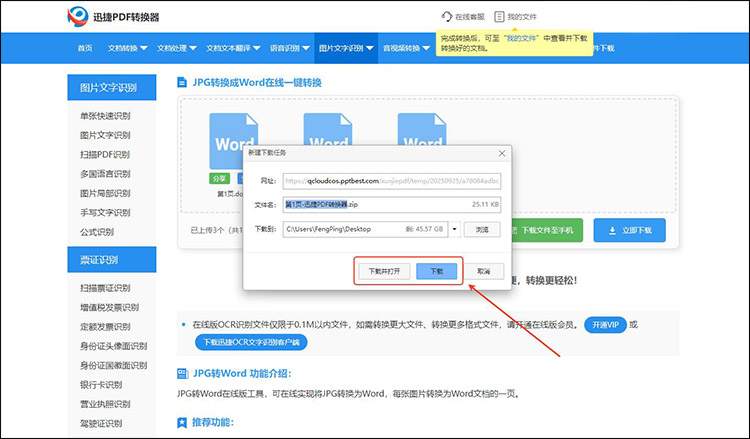Image resolution: width=750 pixels, height=439 pixels.
Task: Select 图片文字识别 sidebar header
Action: [x=111, y=88]
